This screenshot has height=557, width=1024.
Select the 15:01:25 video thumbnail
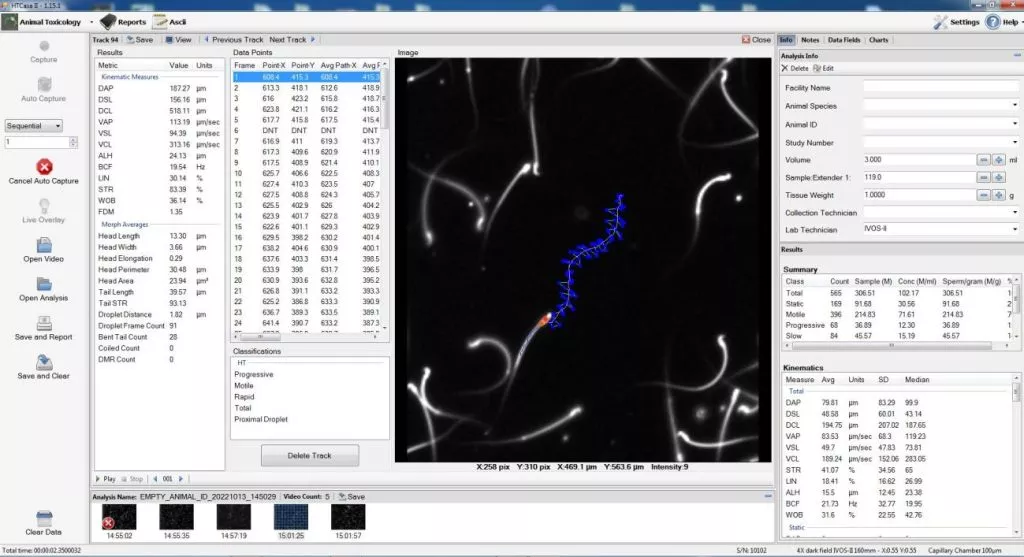click(x=291, y=517)
